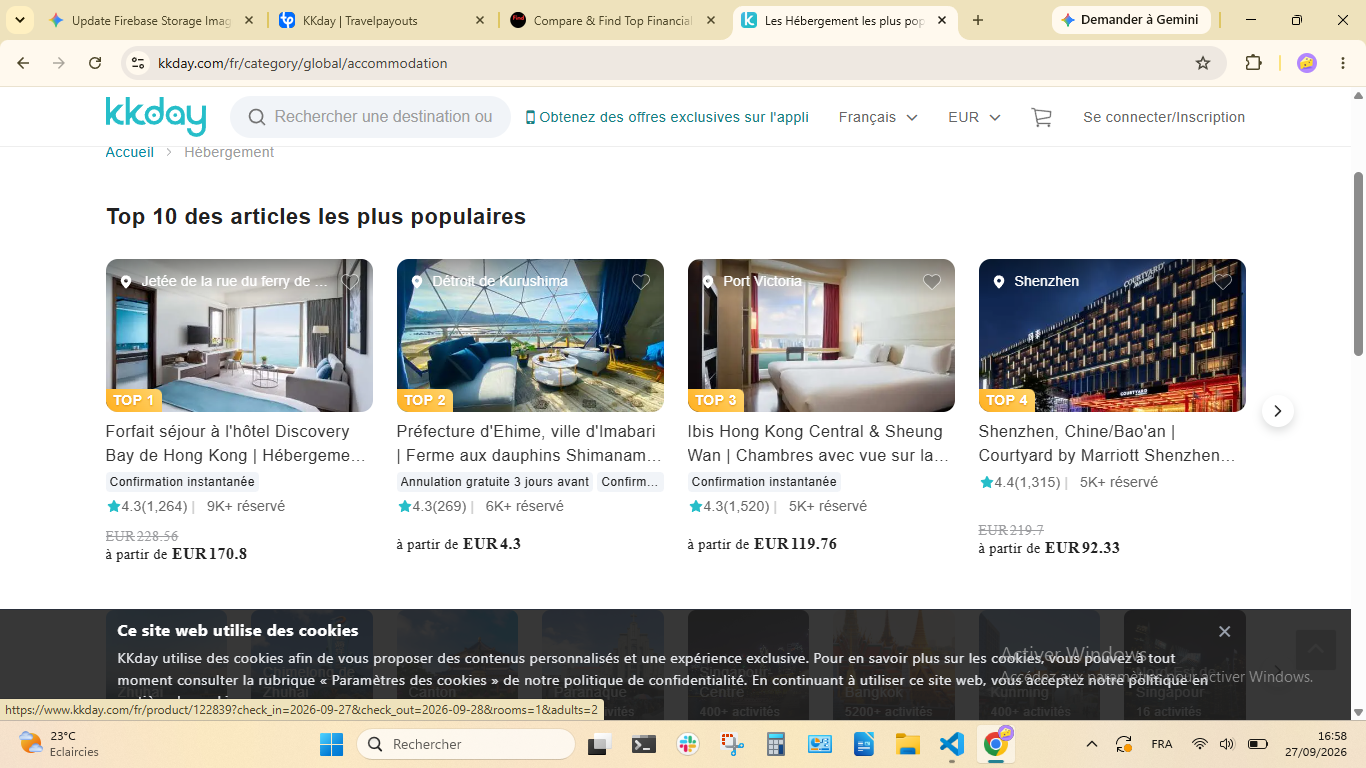The image size is (1366, 768).
Task: Show next popular items with carousel arrow
Action: tap(1277, 411)
